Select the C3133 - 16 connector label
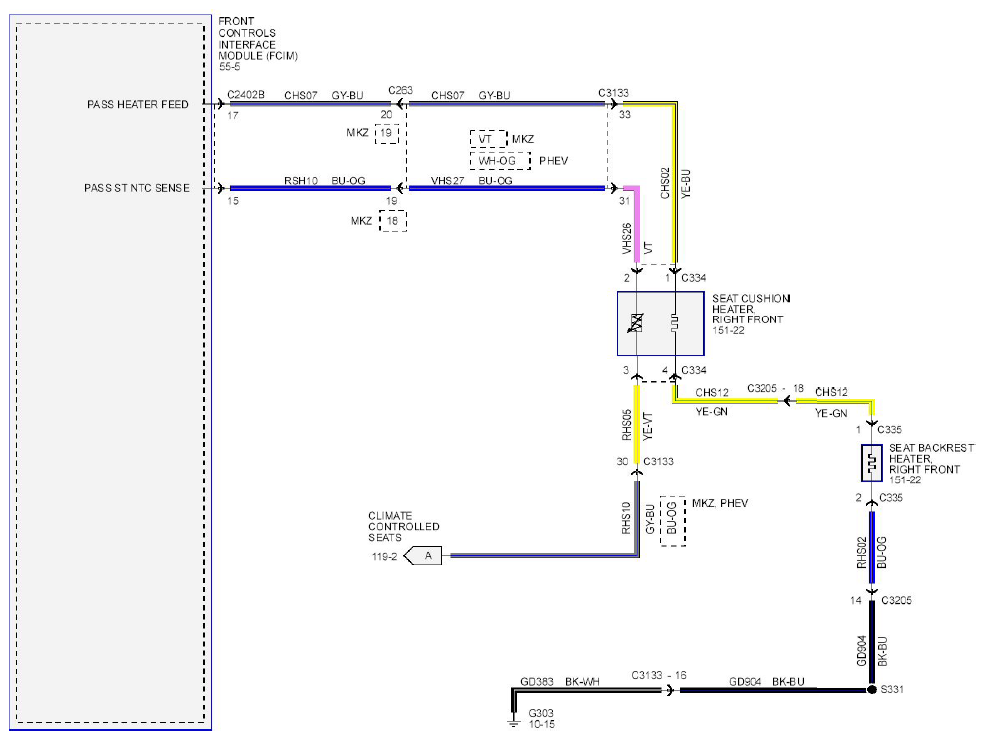The height and width of the screenshot is (740, 985). tap(659, 675)
